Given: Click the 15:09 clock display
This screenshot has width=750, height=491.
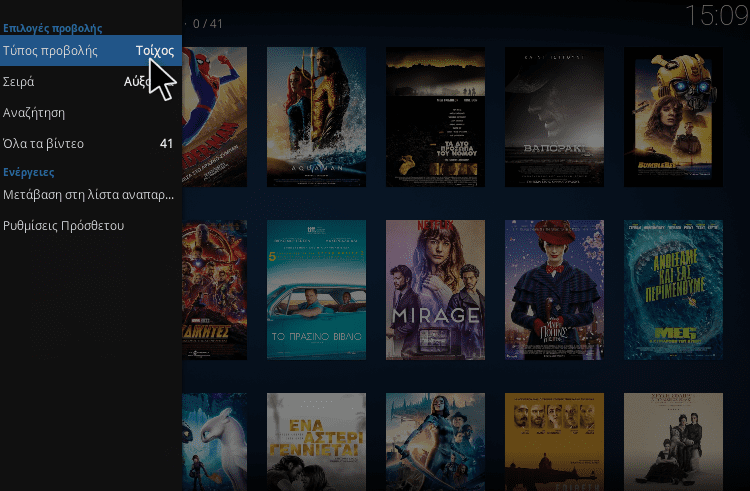Looking at the screenshot, I should pos(717,15).
